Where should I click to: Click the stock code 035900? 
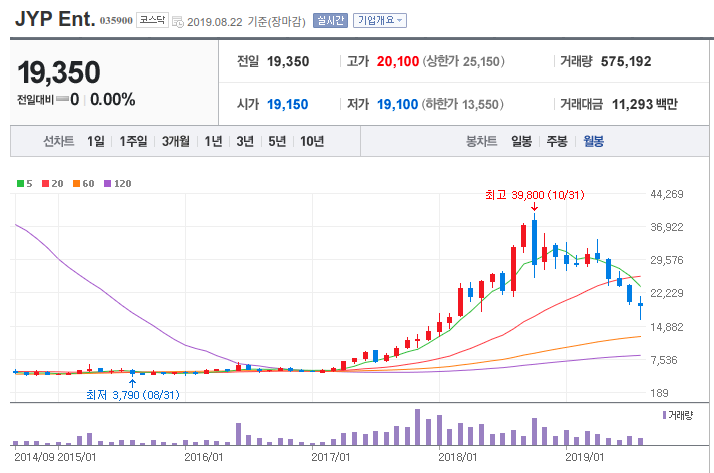[x=116, y=21]
